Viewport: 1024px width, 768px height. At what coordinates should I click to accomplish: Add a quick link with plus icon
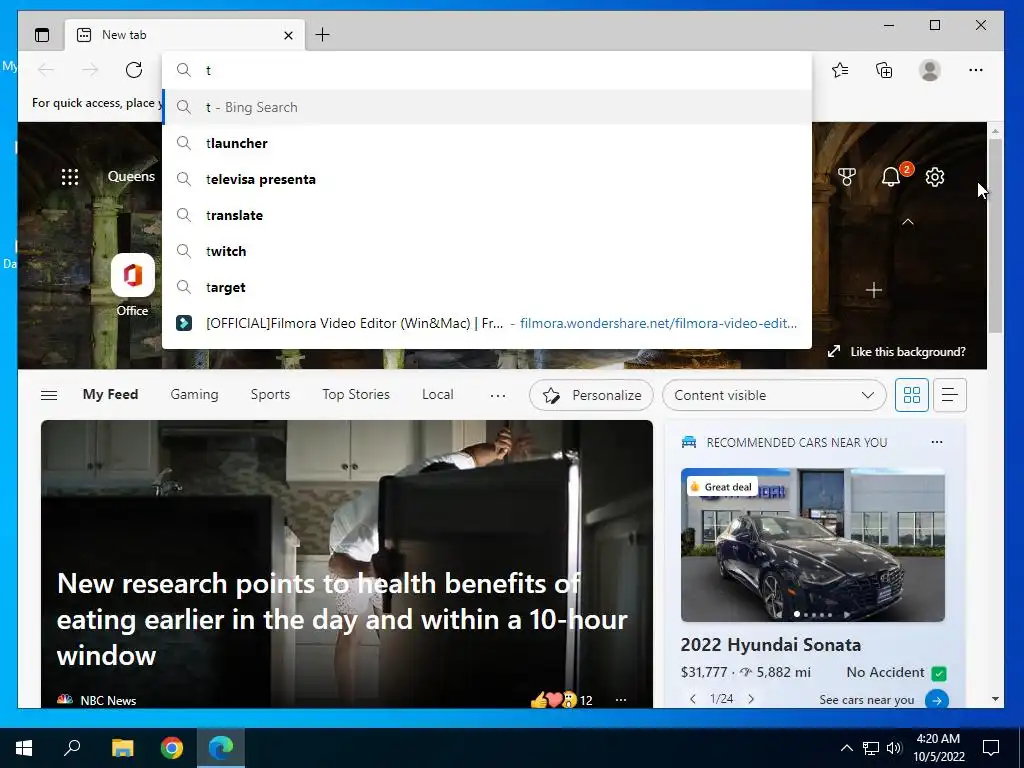874,290
